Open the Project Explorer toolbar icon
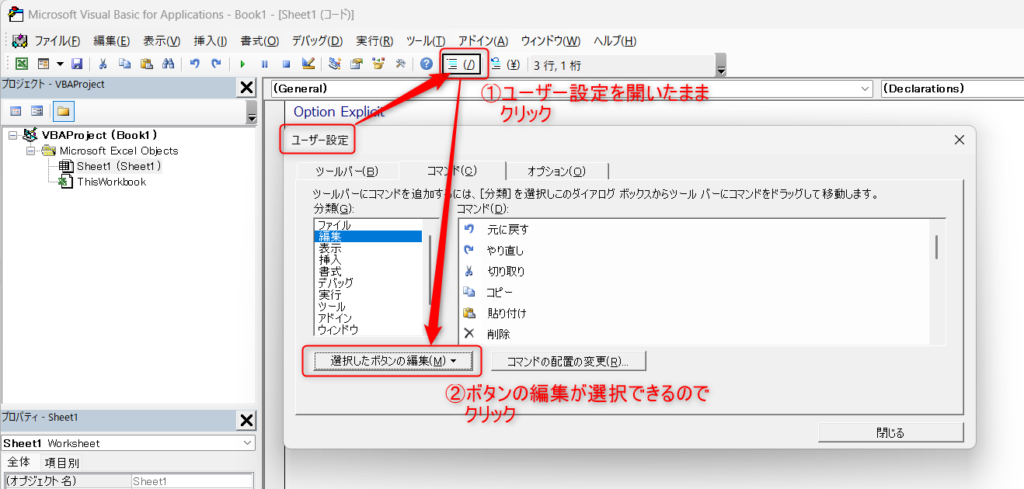 [x=335, y=64]
